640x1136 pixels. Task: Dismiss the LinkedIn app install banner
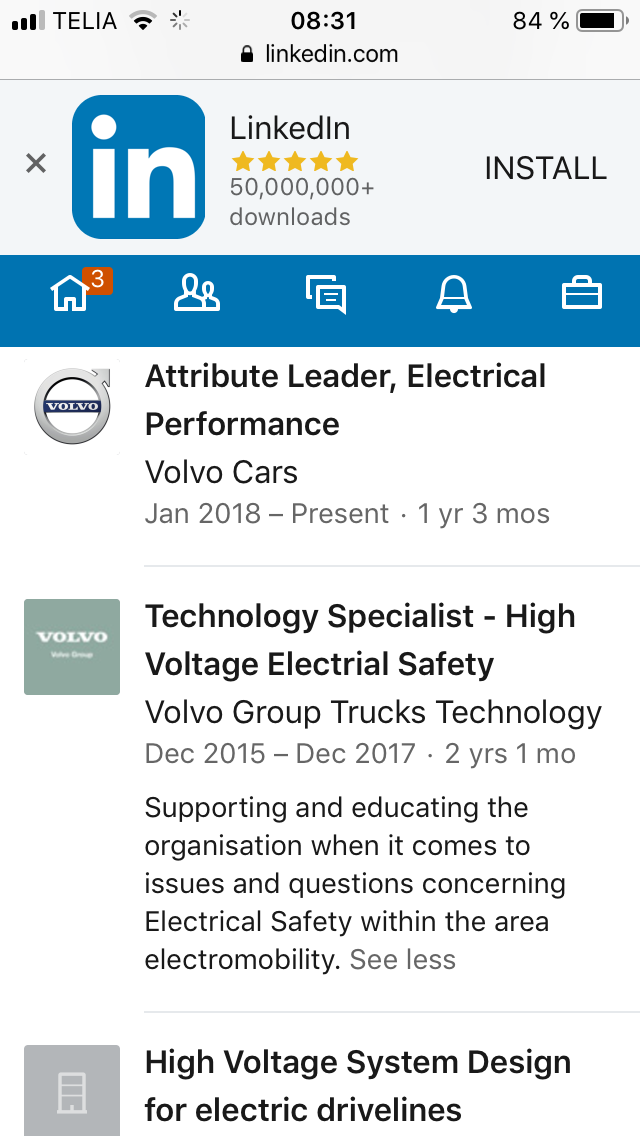[36, 163]
